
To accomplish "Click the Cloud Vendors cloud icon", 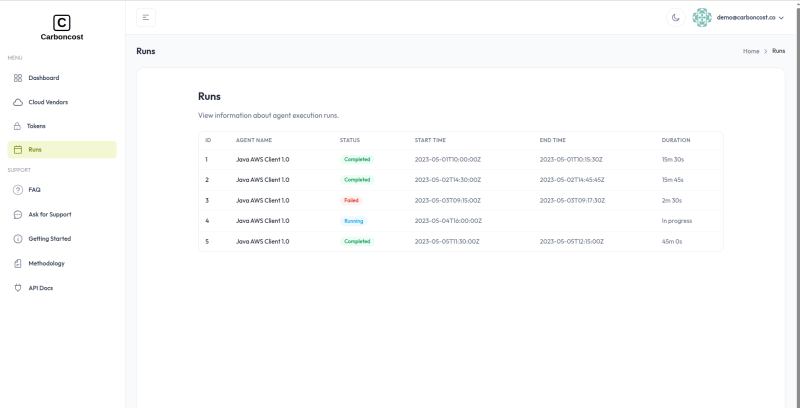I will (18, 102).
